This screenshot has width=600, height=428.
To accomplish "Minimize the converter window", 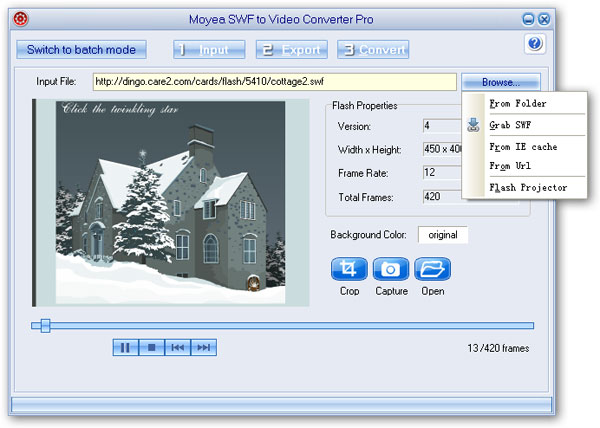I will click(x=528, y=19).
